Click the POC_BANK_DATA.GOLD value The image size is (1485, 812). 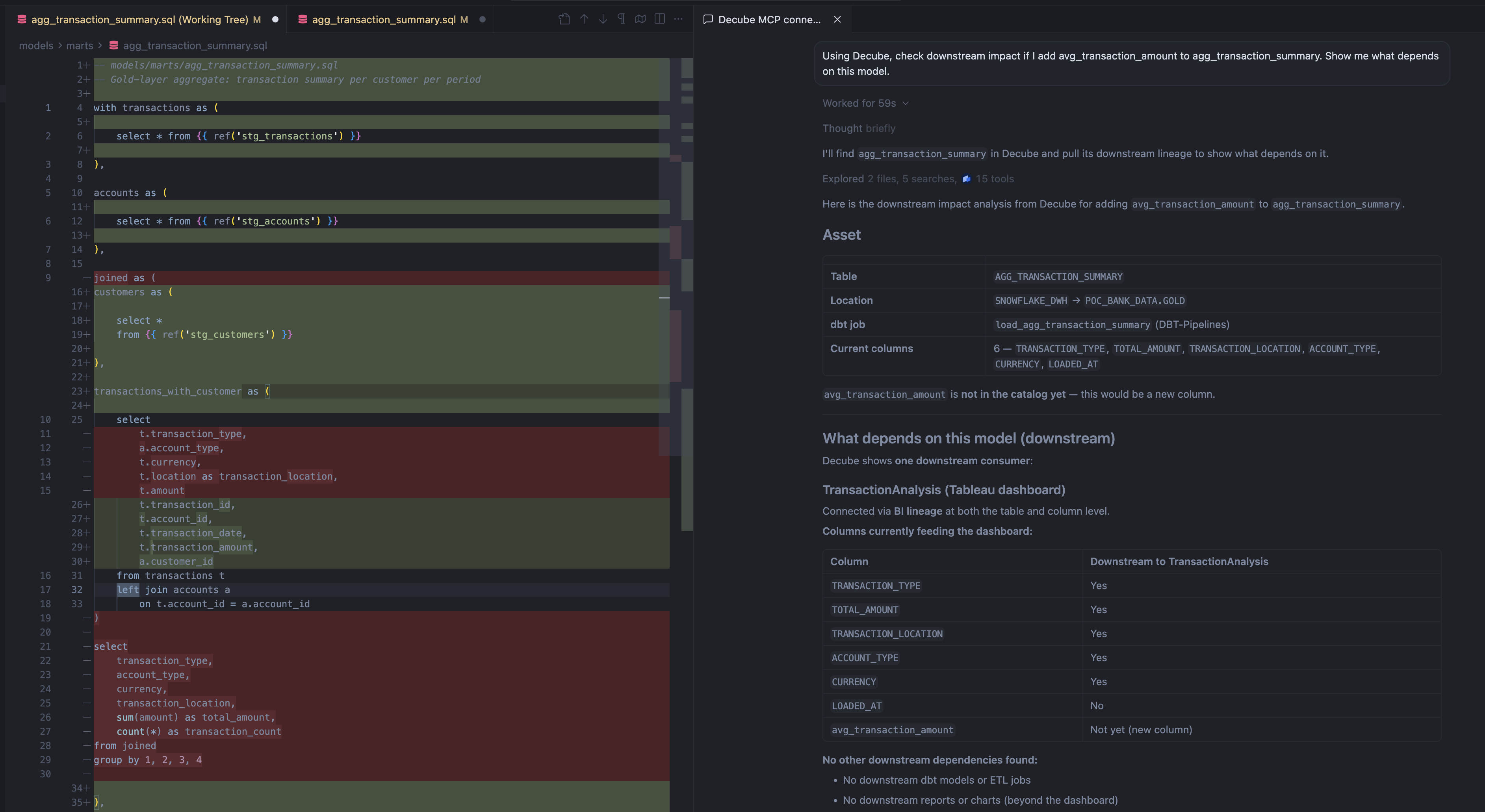tap(1134, 301)
